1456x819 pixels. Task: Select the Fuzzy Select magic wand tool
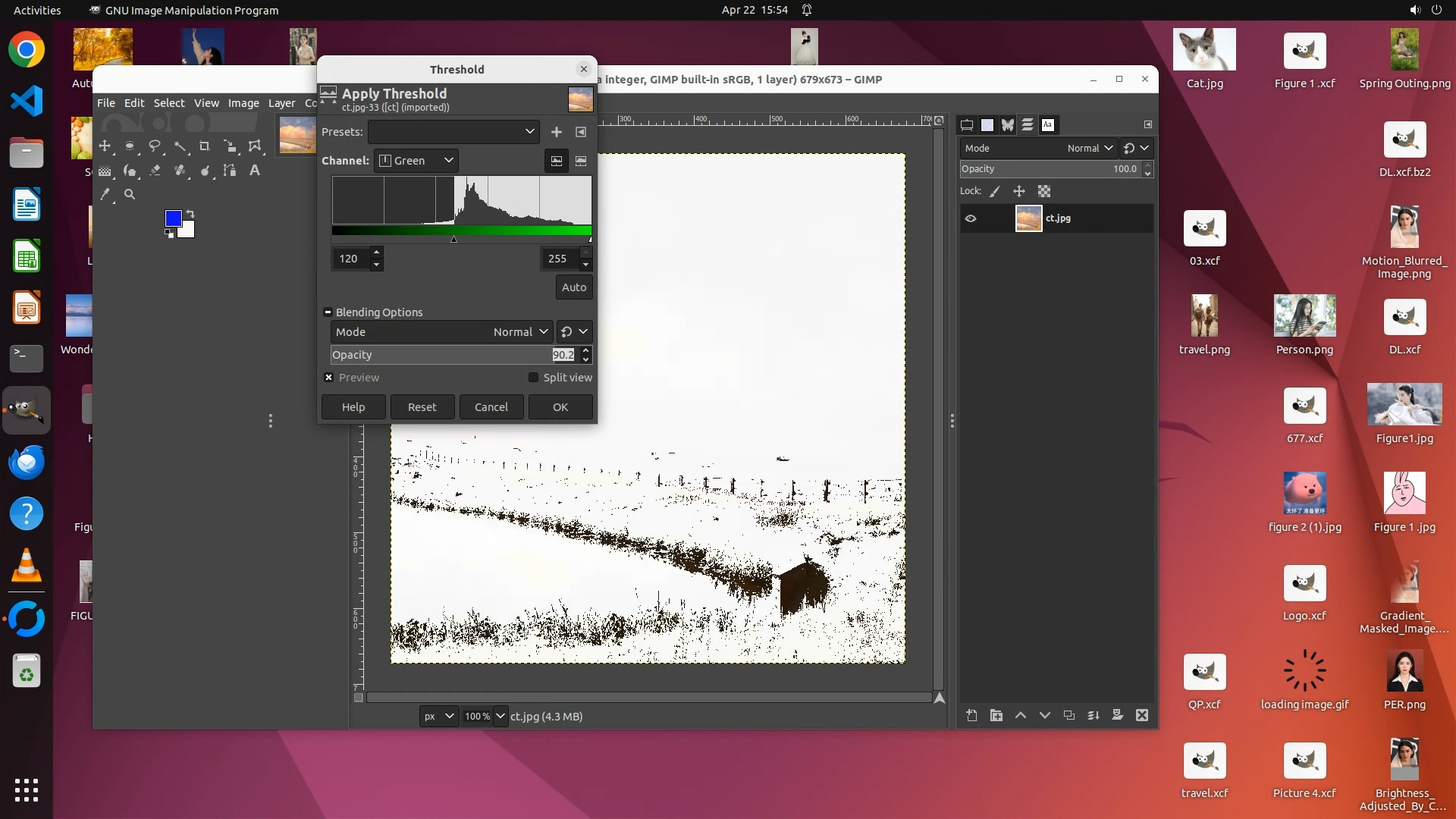(180, 146)
